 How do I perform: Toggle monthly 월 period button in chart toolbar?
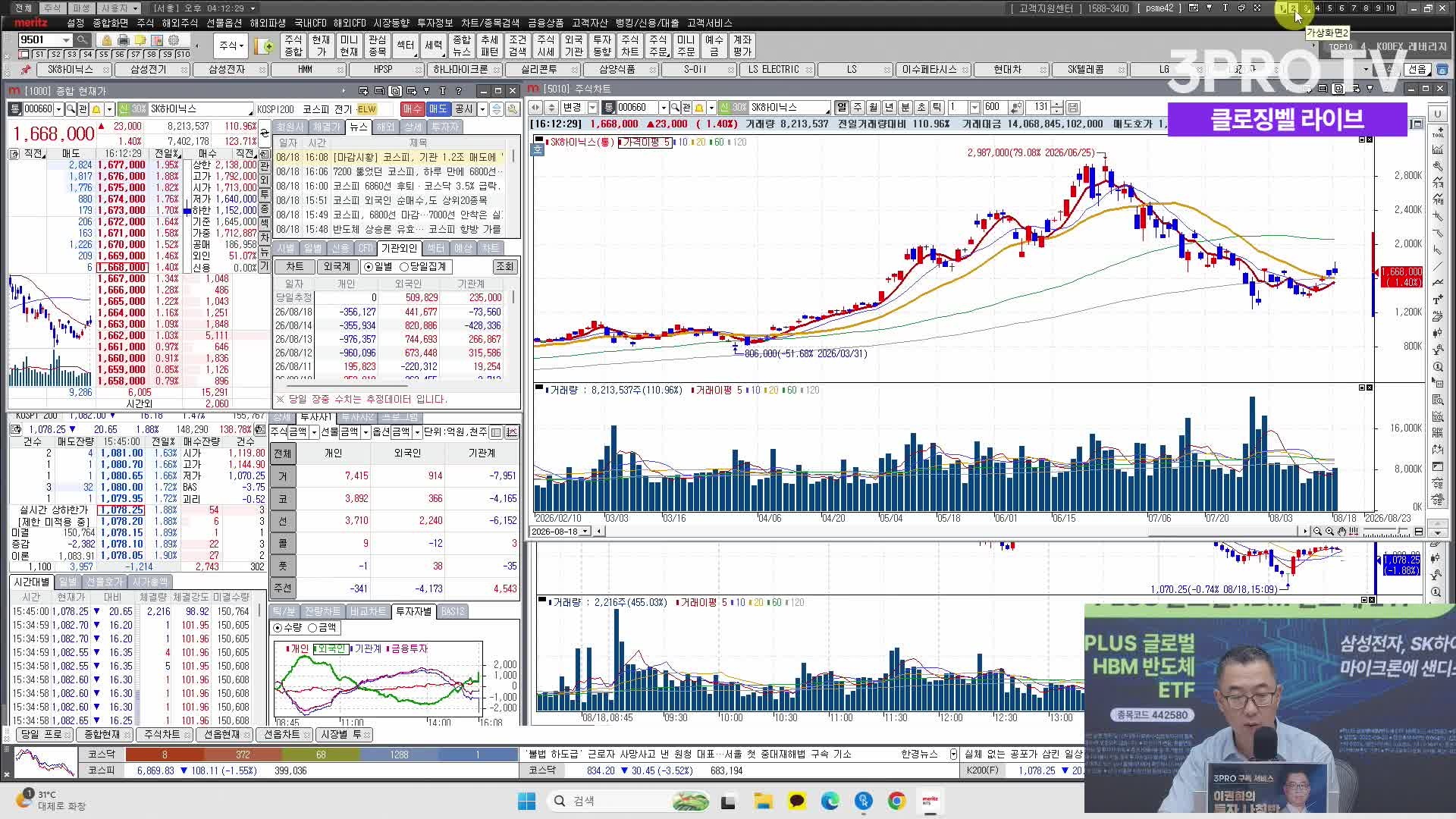point(874,108)
